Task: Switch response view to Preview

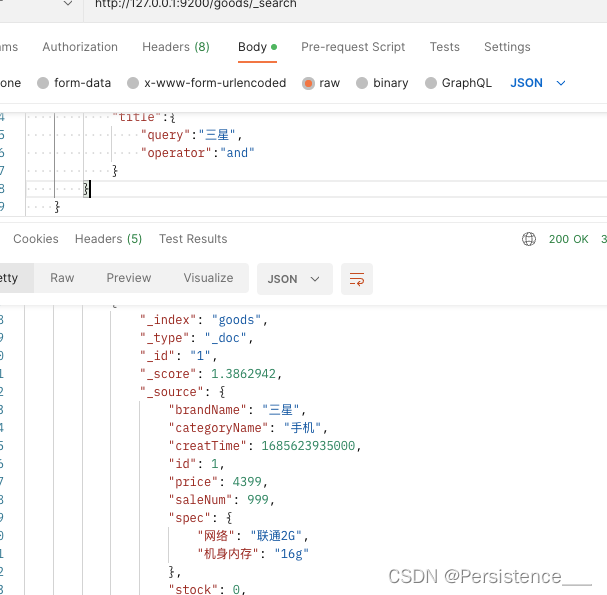Action: 129,278
